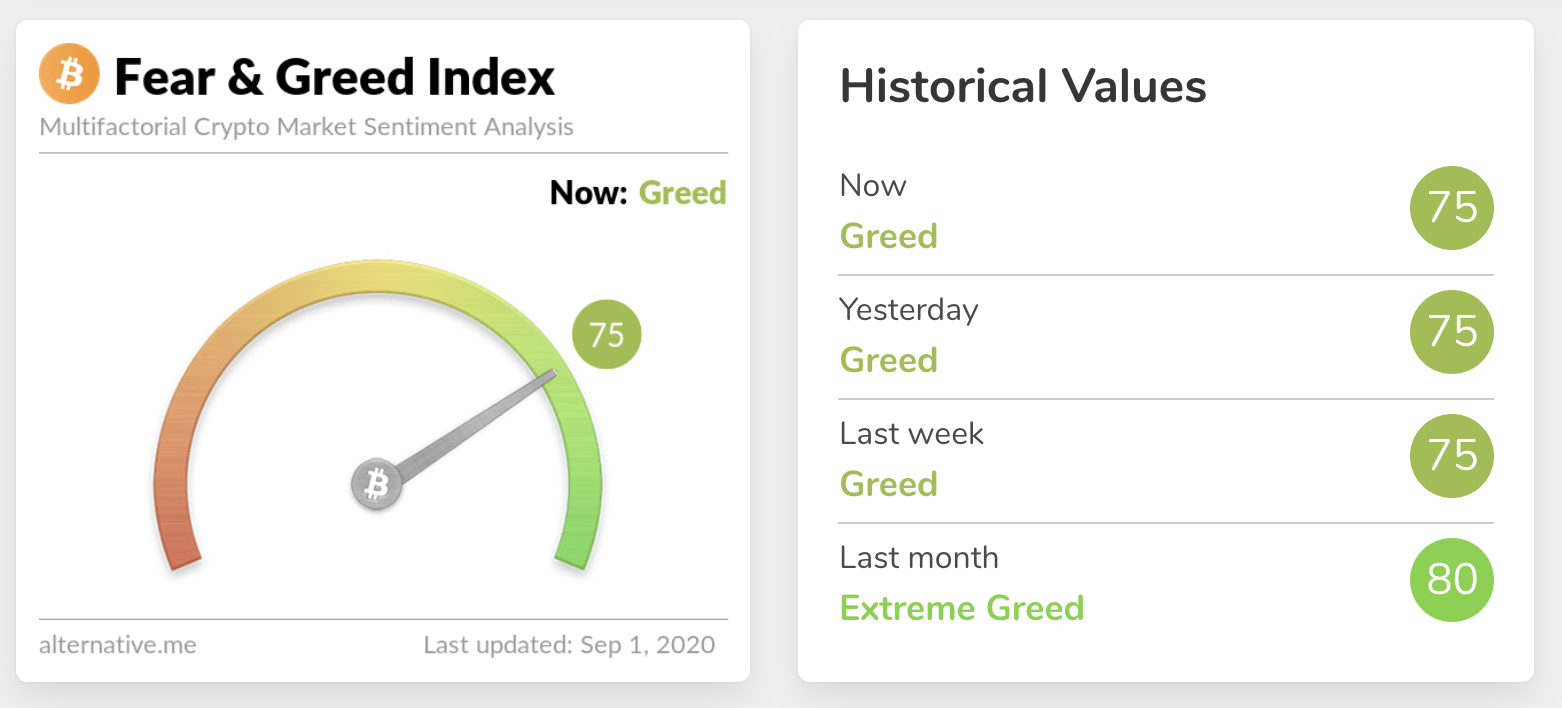Select the Last week row label
The height and width of the screenshot is (708, 1562).
912,433
